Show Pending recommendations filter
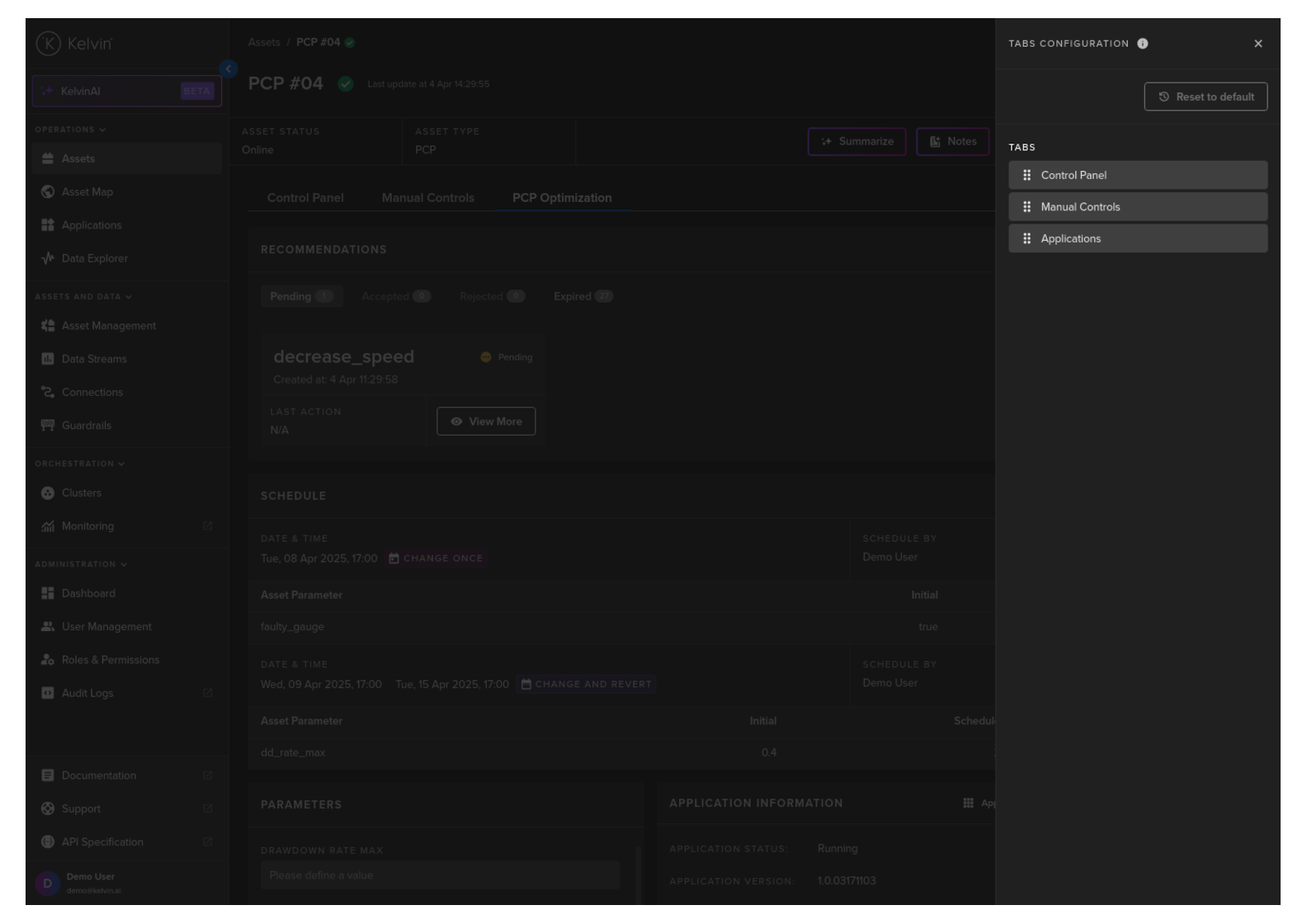Viewport: 1307px width, 924px height. (x=300, y=296)
